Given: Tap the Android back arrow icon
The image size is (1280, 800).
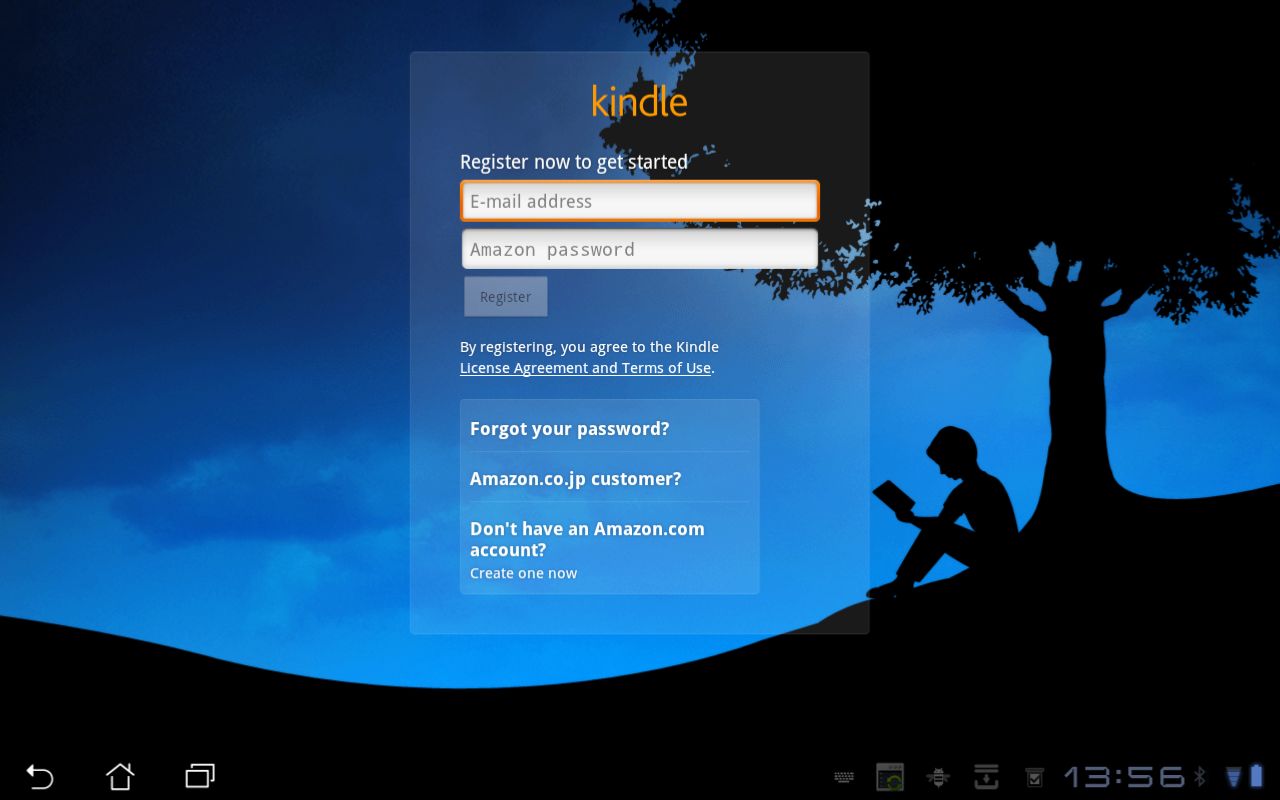Looking at the screenshot, I should (x=39, y=776).
